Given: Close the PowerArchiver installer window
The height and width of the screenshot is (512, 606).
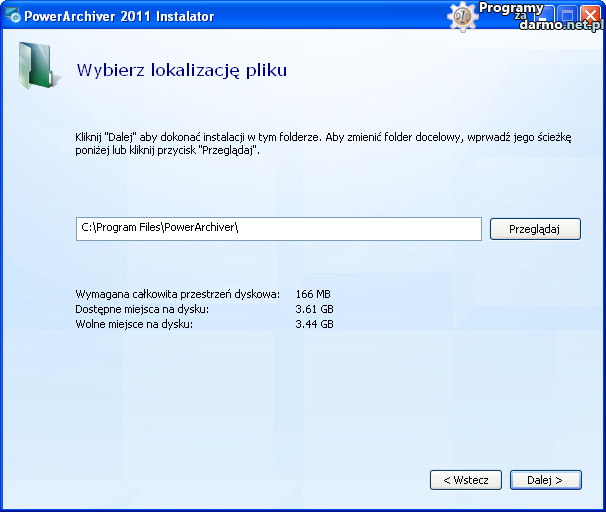Looking at the screenshot, I should pyautogui.click(x=590, y=16).
